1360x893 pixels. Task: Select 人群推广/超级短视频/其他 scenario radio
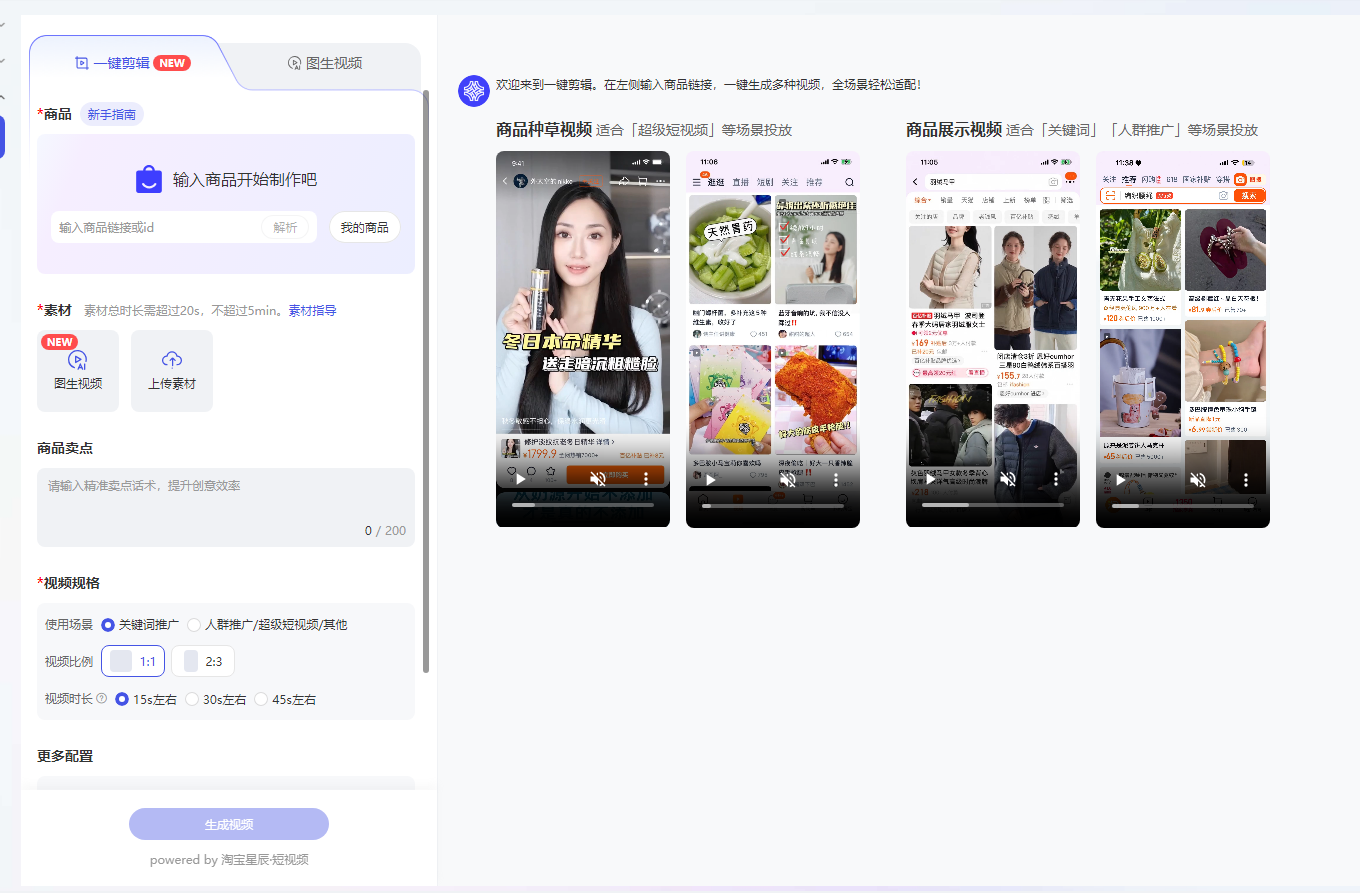point(194,625)
